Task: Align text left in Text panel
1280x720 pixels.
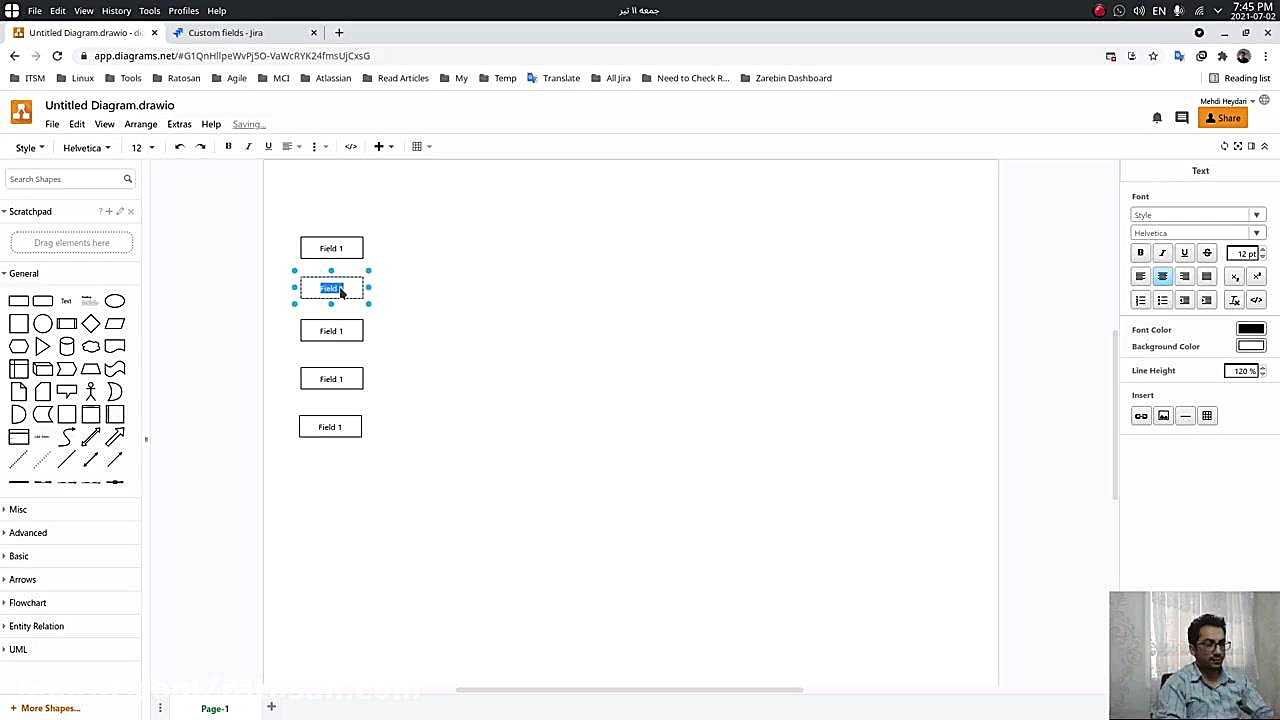Action: coord(1140,276)
